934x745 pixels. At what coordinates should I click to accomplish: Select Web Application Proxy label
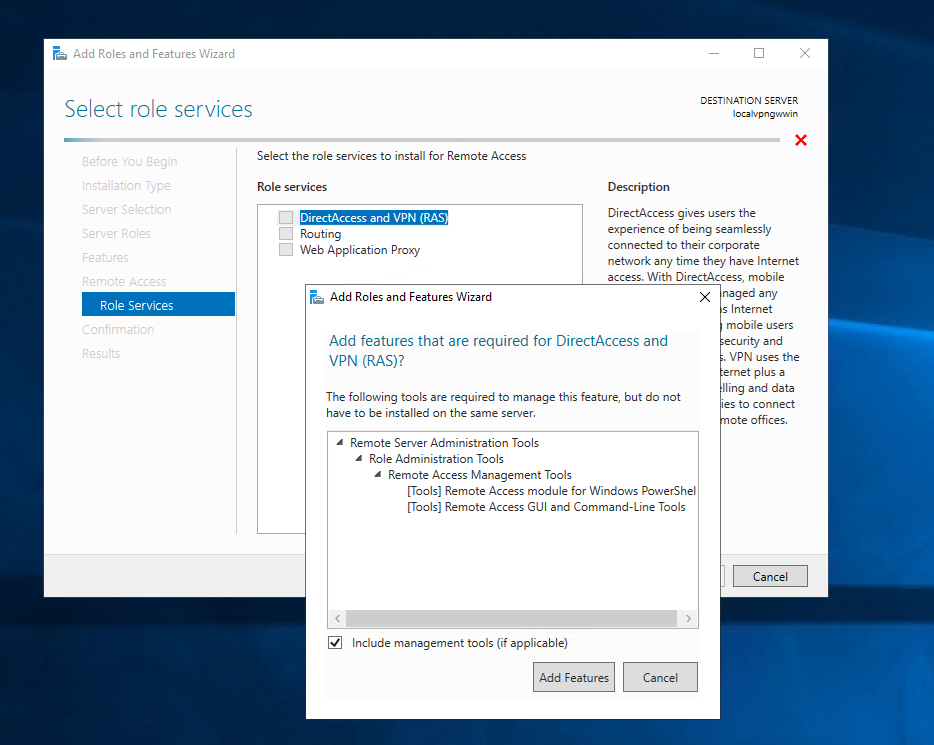[x=360, y=250]
